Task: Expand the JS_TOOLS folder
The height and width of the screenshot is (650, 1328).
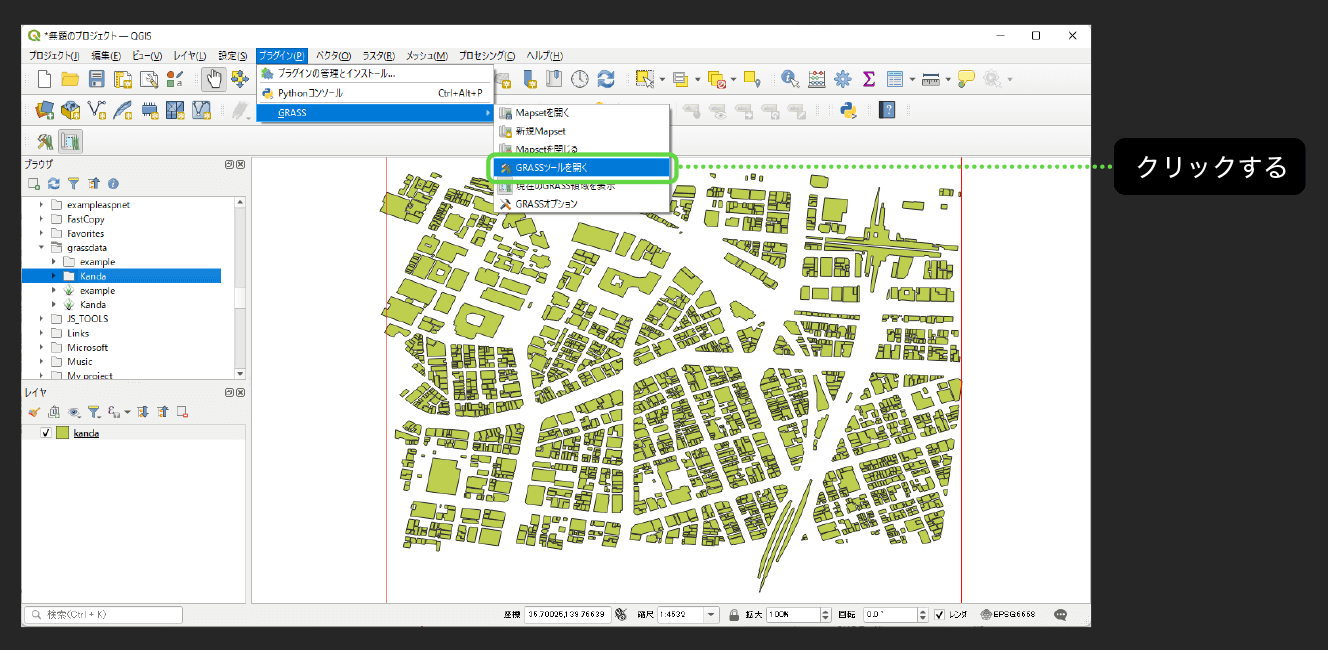Action: 42,319
